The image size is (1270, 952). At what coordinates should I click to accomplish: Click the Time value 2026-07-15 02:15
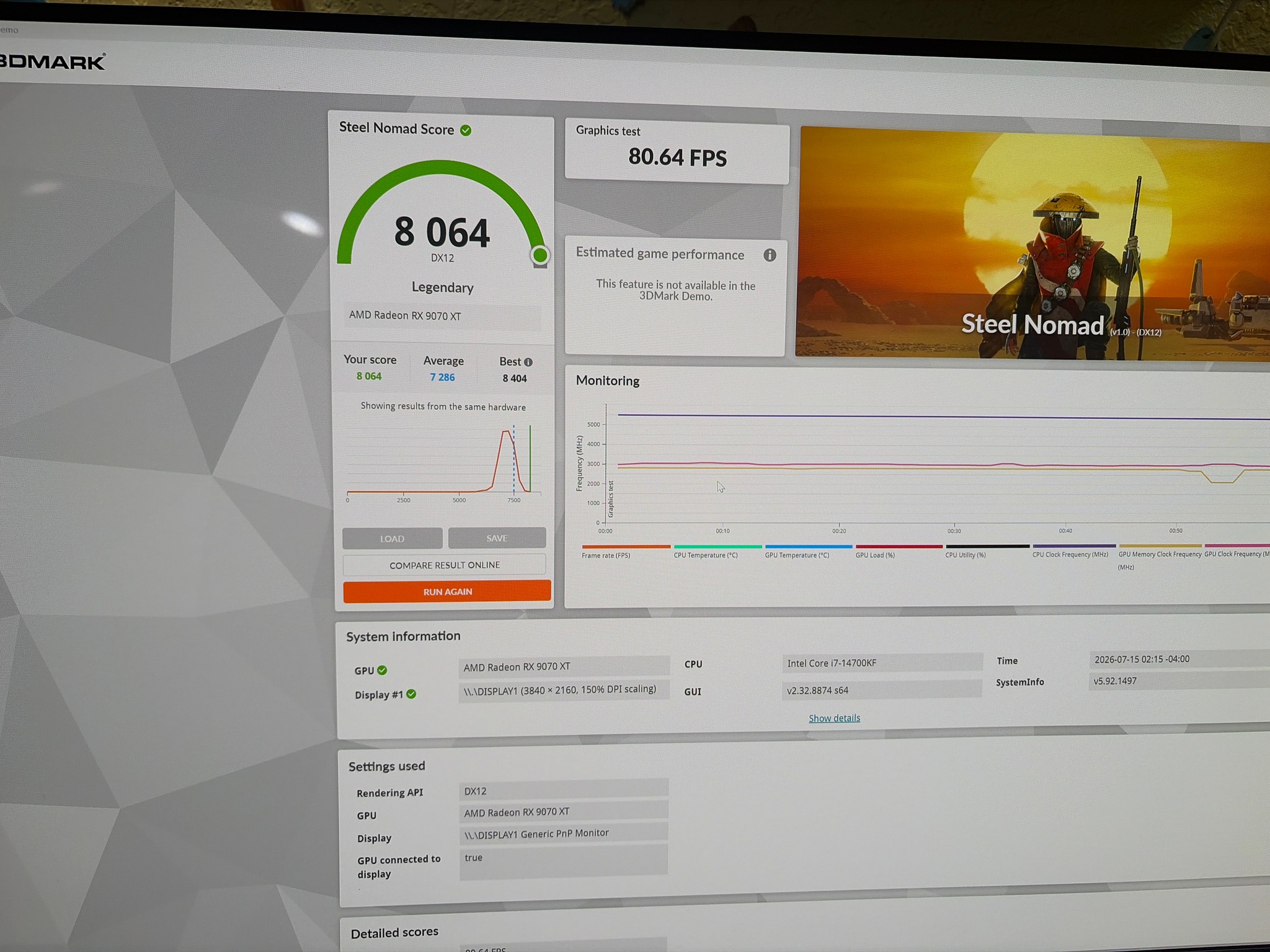(x=1178, y=659)
